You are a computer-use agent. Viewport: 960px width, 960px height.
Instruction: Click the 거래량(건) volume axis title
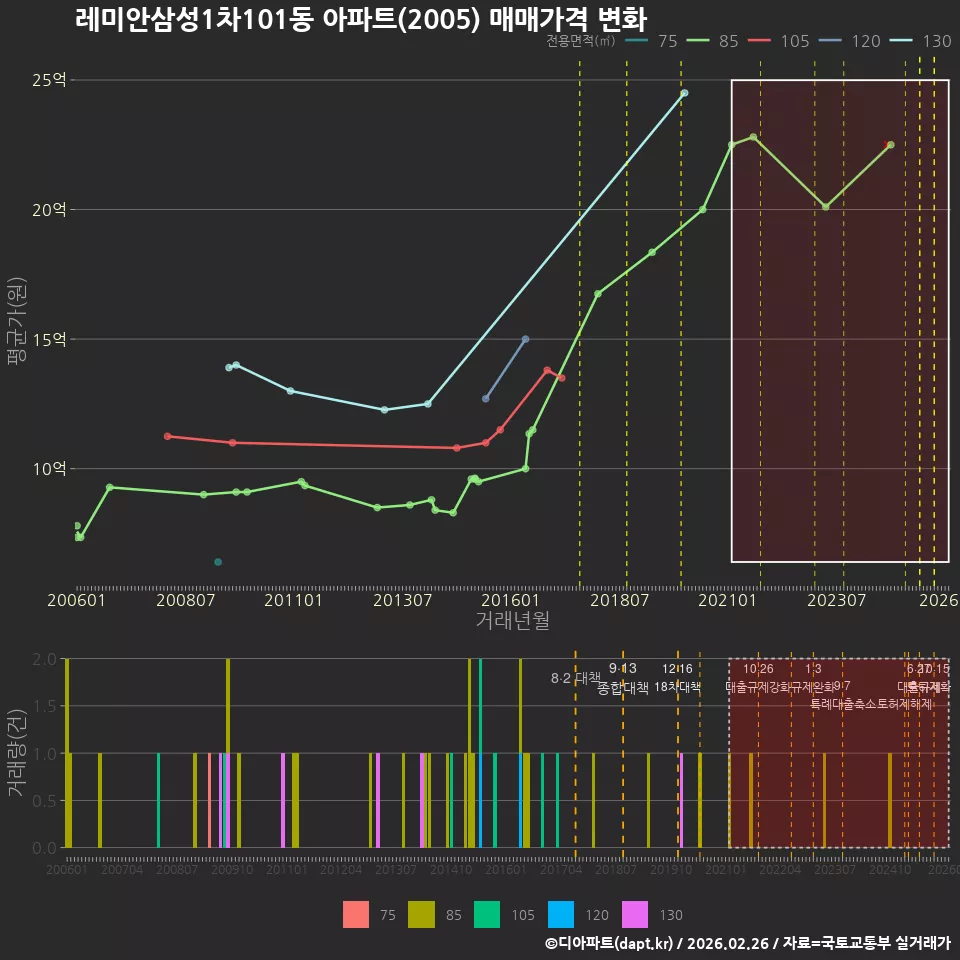(x=17, y=753)
